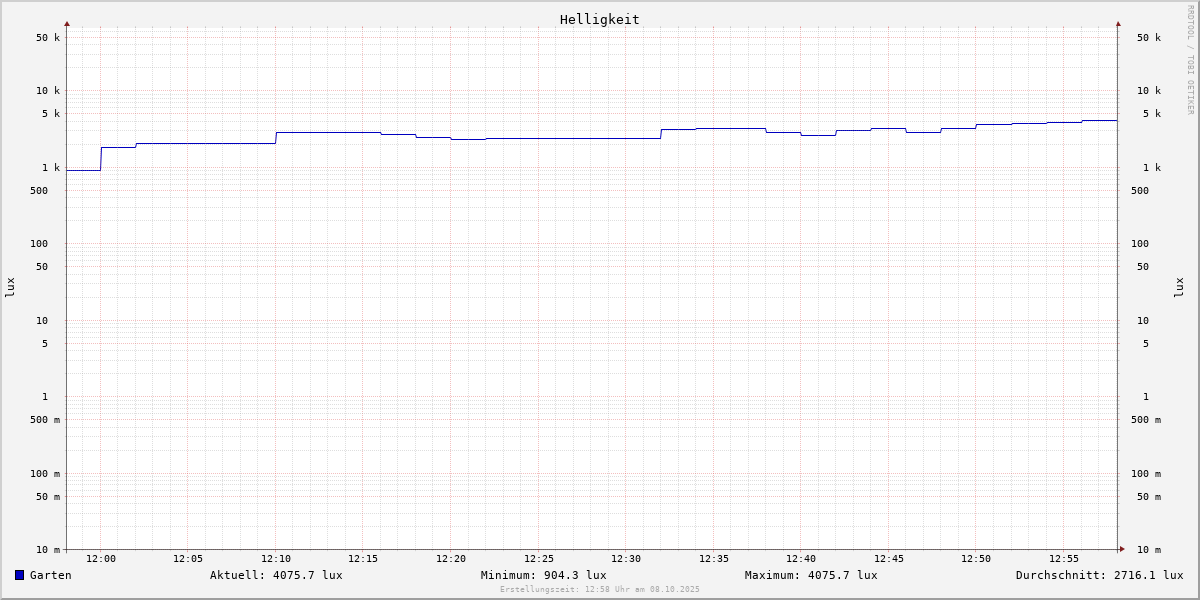Select the Maximum 4075.7 lux reading
Image resolution: width=1200 pixels, height=600 pixels.
click(x=811, y=575)
